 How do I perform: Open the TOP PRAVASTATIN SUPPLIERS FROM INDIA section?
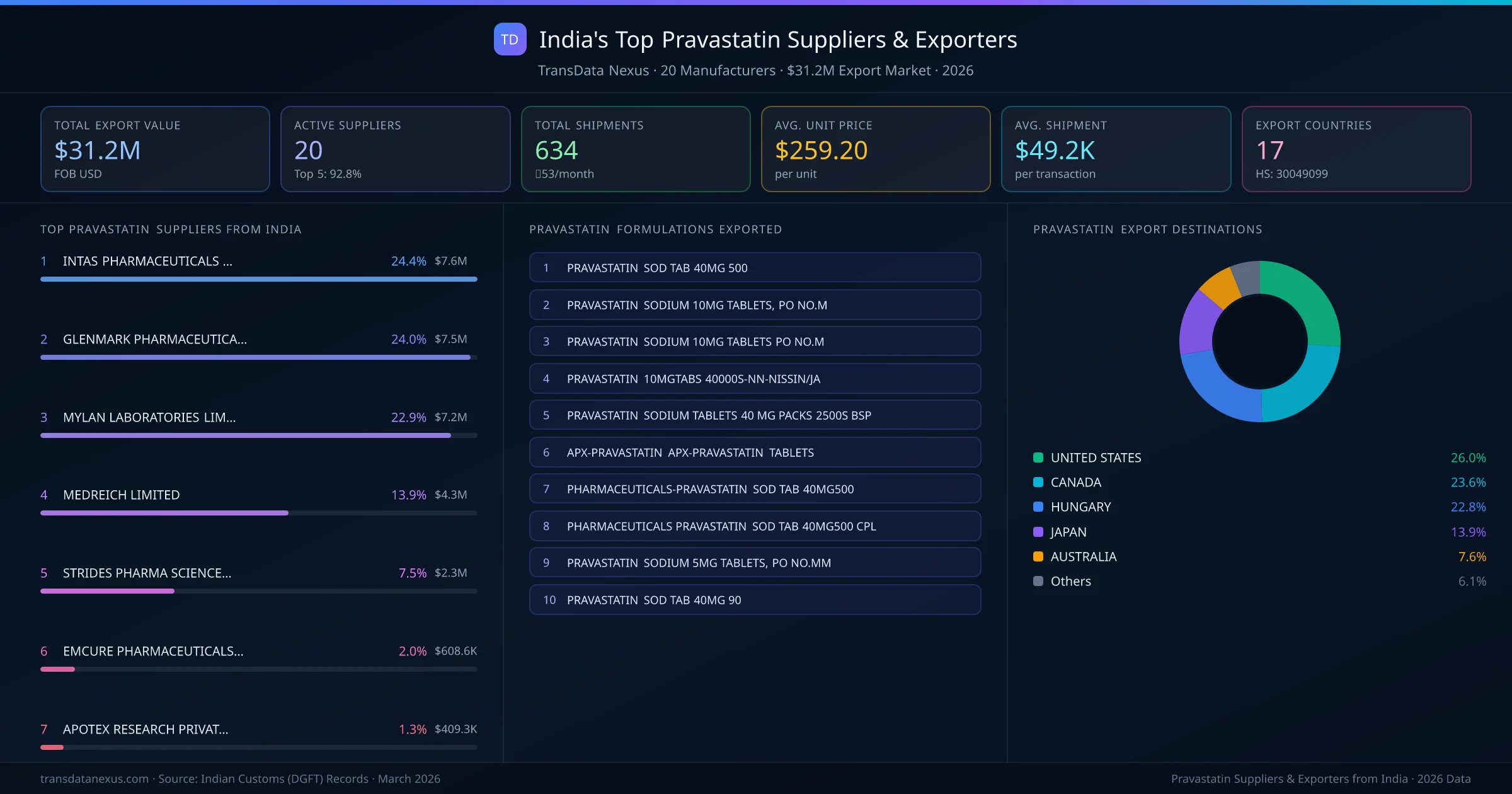click(171, 229)
